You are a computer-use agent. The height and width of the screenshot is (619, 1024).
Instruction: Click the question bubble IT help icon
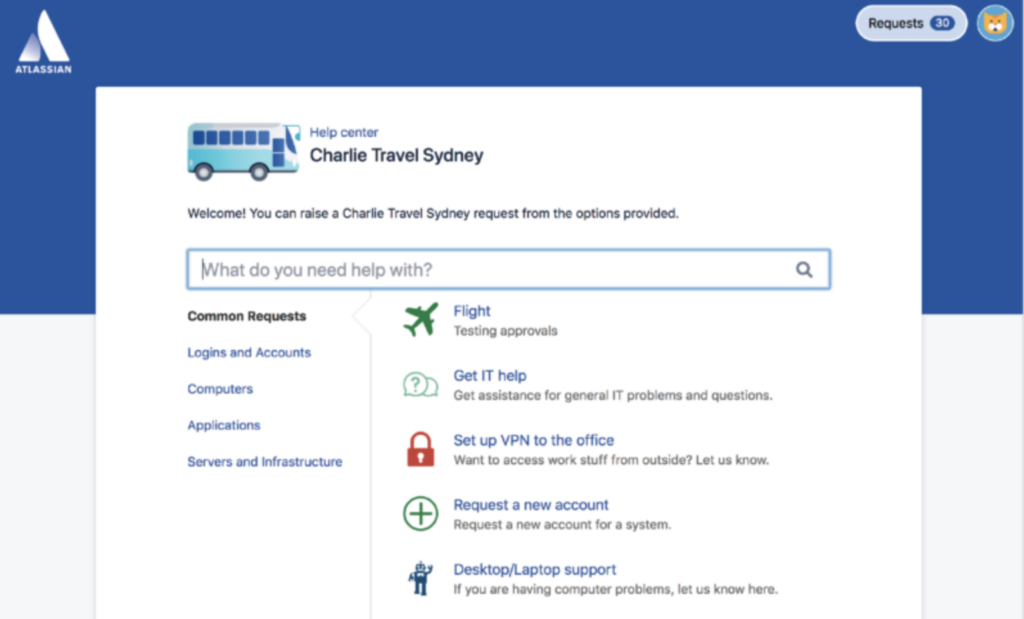pos(421,385)
